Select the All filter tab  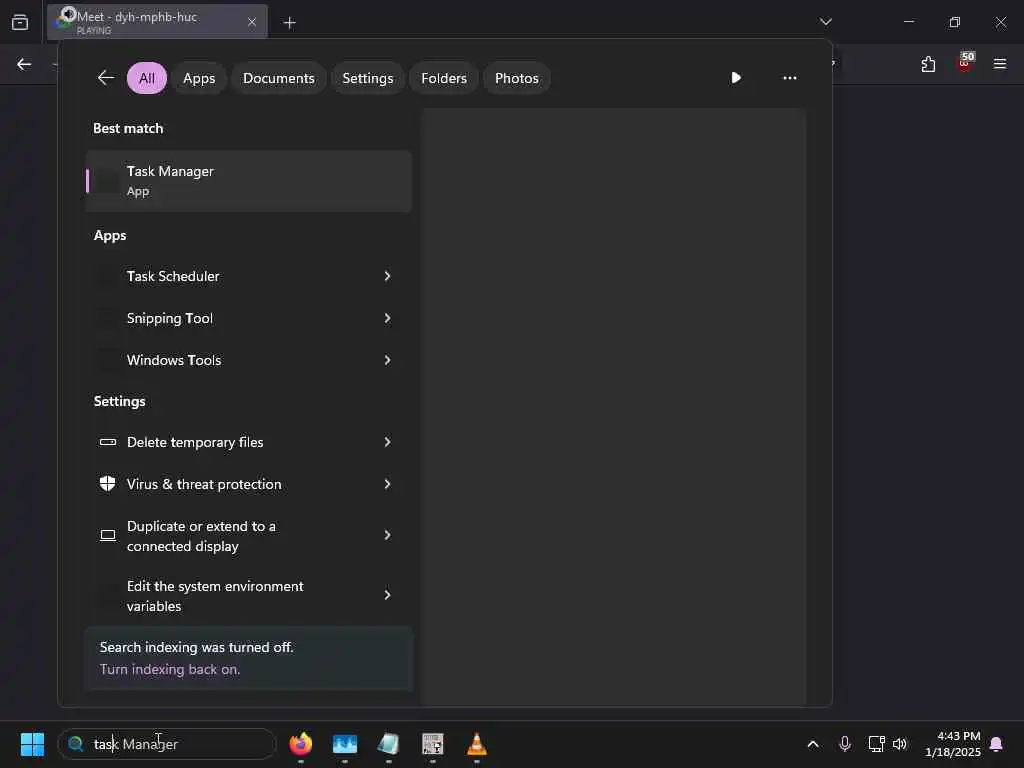147,78
